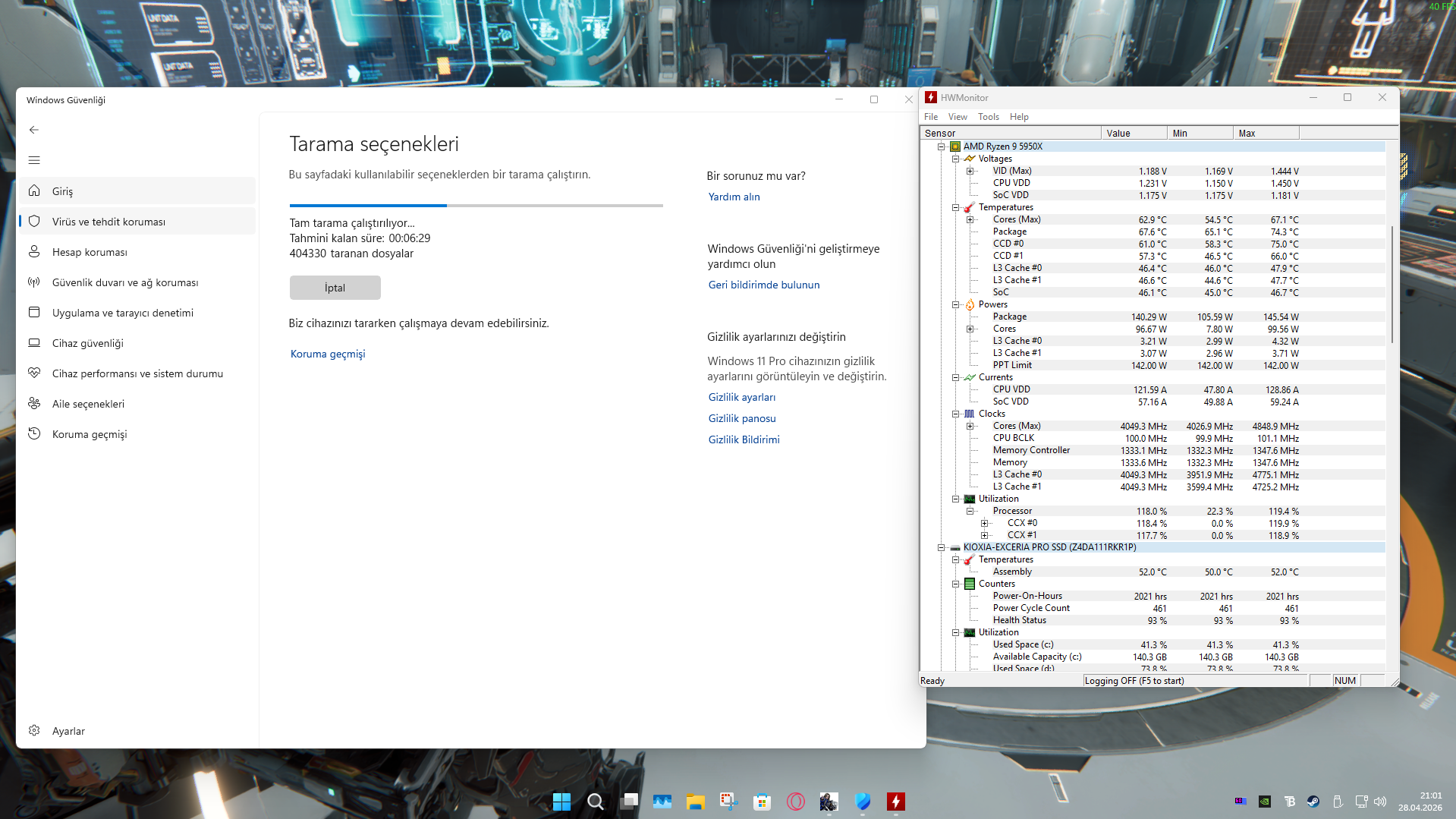The height and width of the screenshot is (819, 1456).
Task: Launch Snipping Tool from the taskbar
Action: tap(729, 802)
